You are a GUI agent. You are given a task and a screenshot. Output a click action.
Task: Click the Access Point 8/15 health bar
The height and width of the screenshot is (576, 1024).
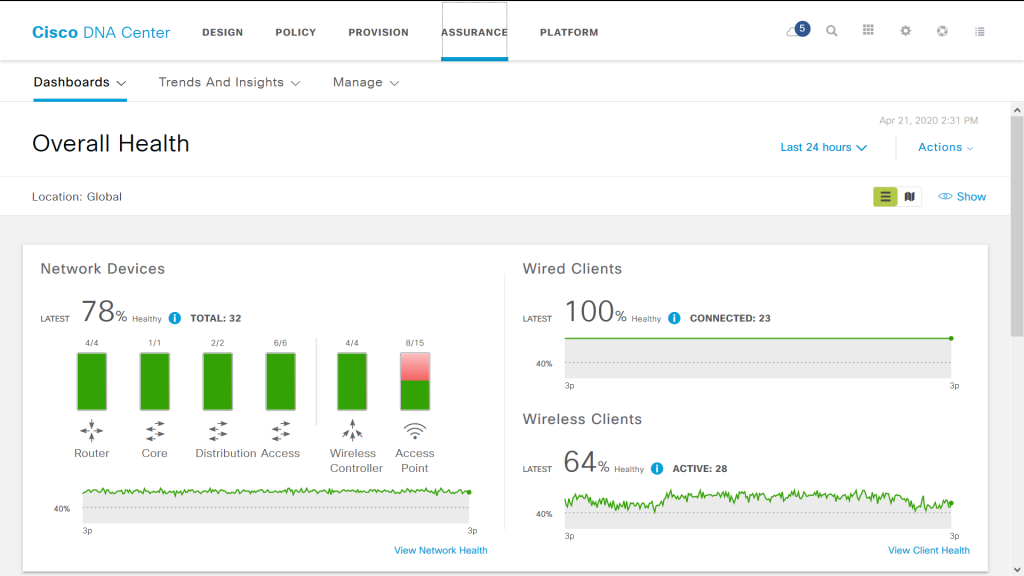[x=415, y=381]
